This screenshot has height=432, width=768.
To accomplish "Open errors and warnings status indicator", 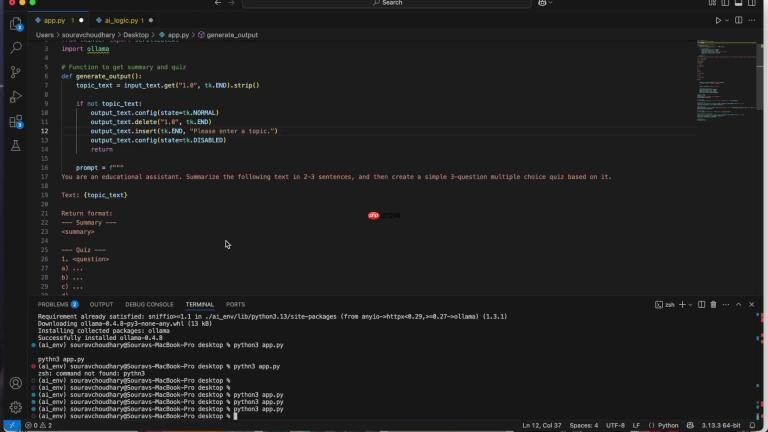I will (x=39, y=426).
